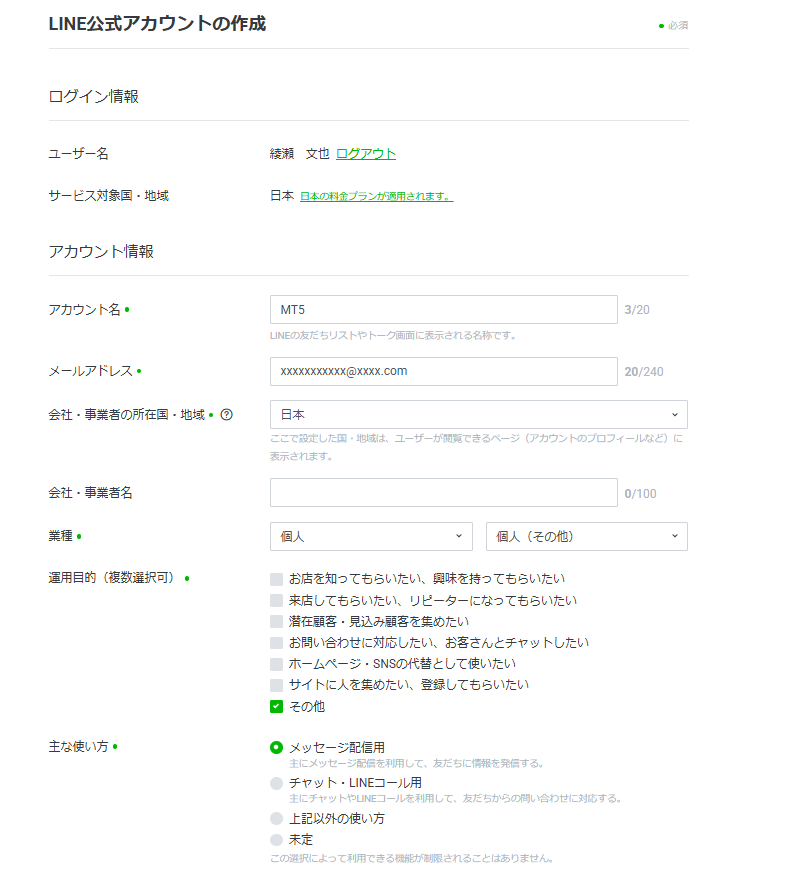Image resolution: width=800 pixels, height=891 pixels.
Task: Select the チャット・LINEコール用 radio button
Action: [277, 783]
